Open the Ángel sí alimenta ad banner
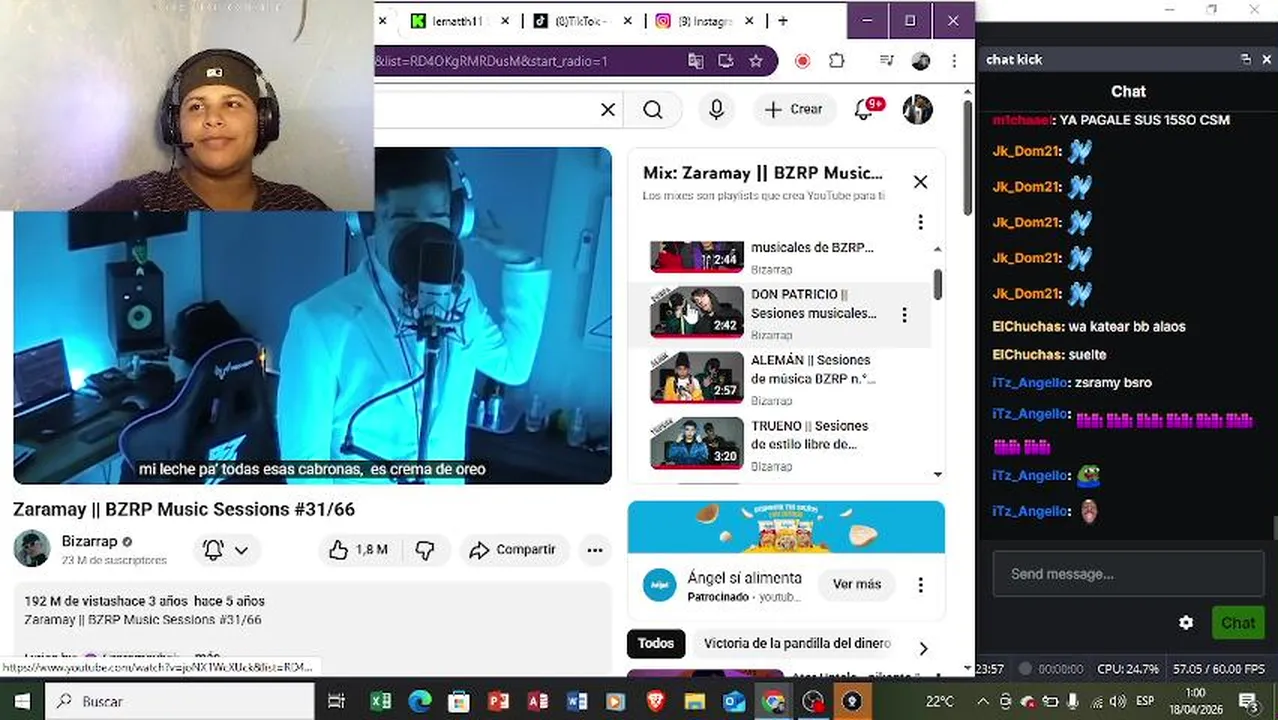The height and width of the screenshot is (720, 1278). point(786,527)
